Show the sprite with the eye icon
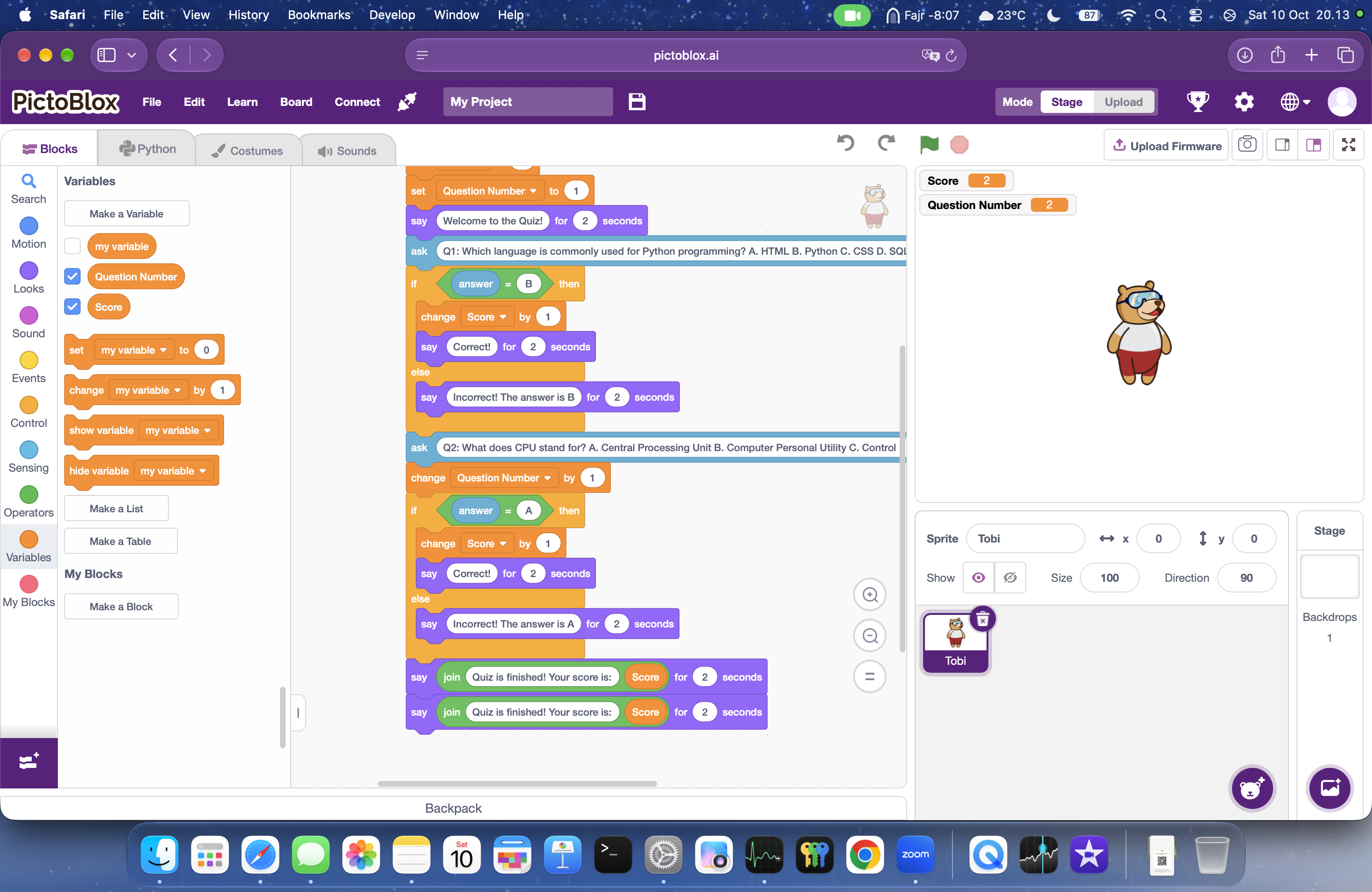 click(978, 578)
